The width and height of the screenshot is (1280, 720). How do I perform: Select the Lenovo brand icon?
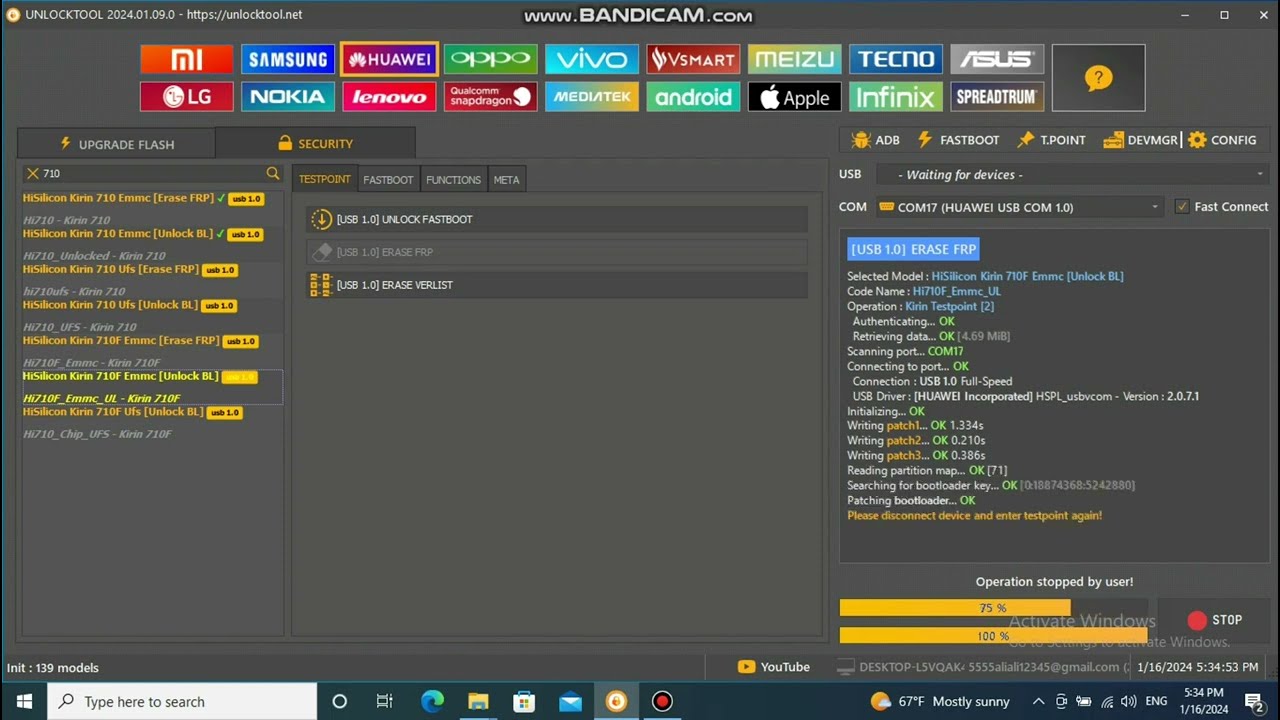coord(389,97)
